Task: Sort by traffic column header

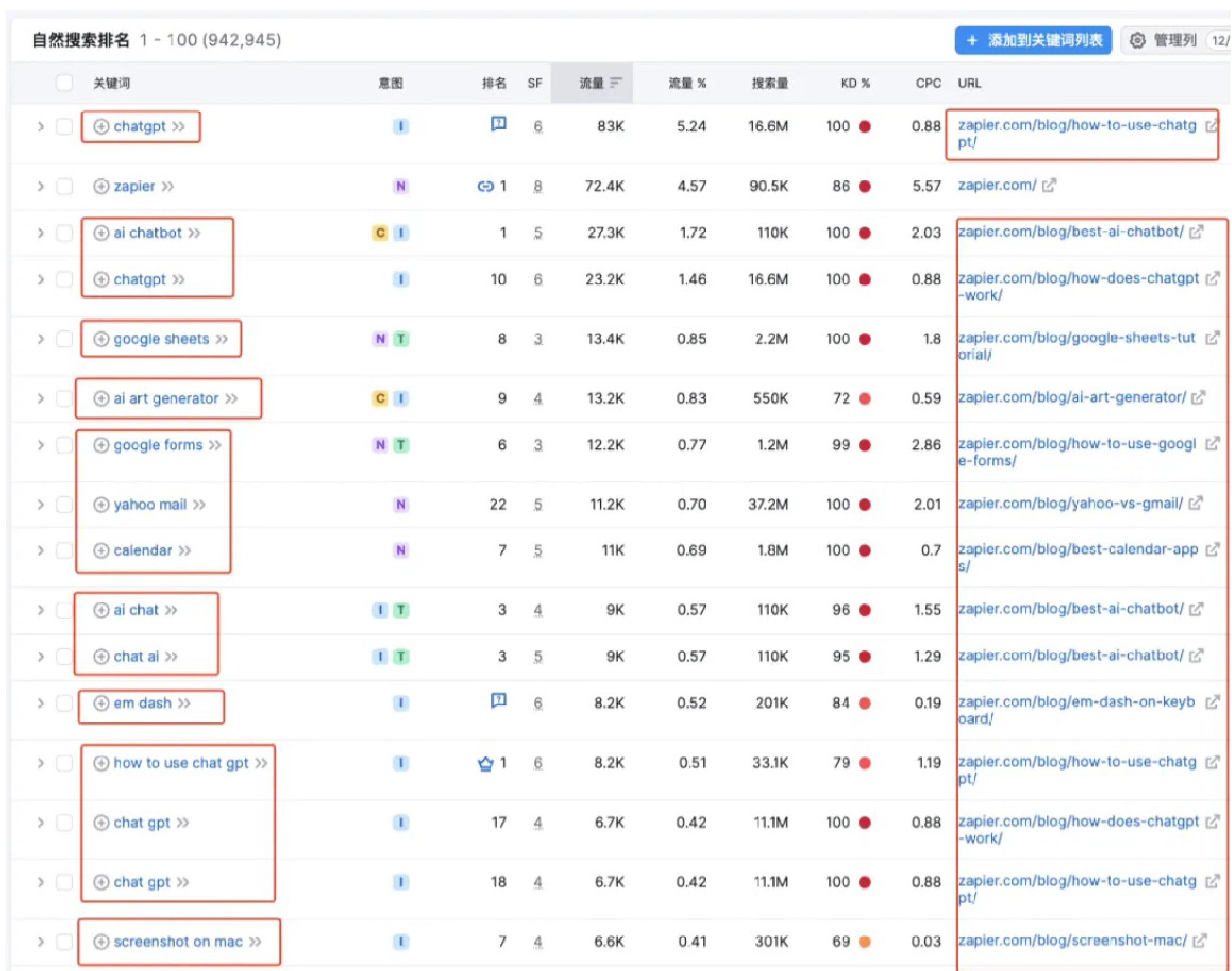Action: (x=592, y=84)
